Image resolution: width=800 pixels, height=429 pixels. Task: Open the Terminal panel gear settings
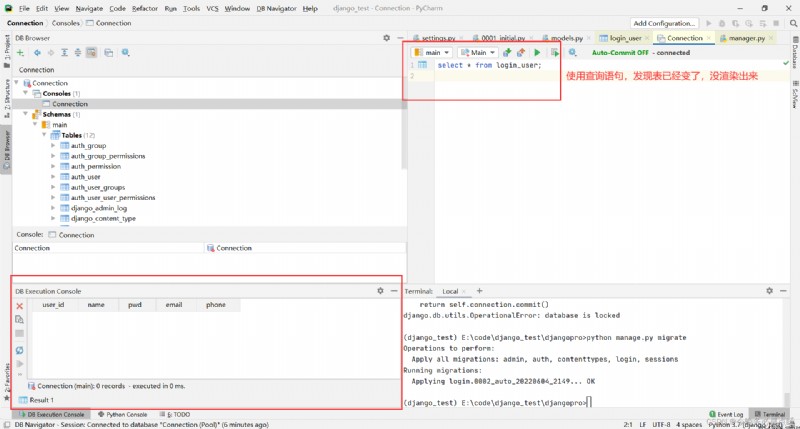(x=769, y=291)
